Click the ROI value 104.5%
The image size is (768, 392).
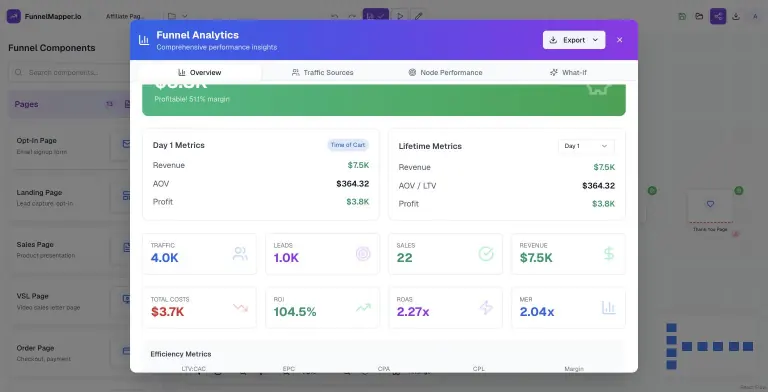tap(295, 312)
